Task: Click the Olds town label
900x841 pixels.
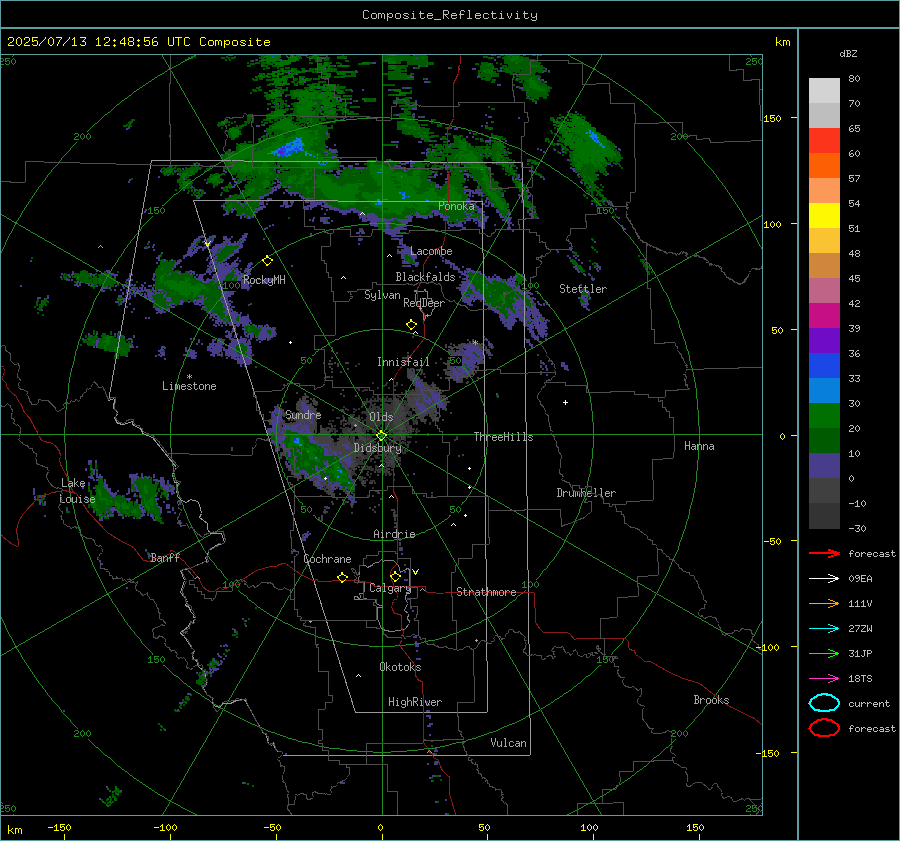Action: [381, 417]
